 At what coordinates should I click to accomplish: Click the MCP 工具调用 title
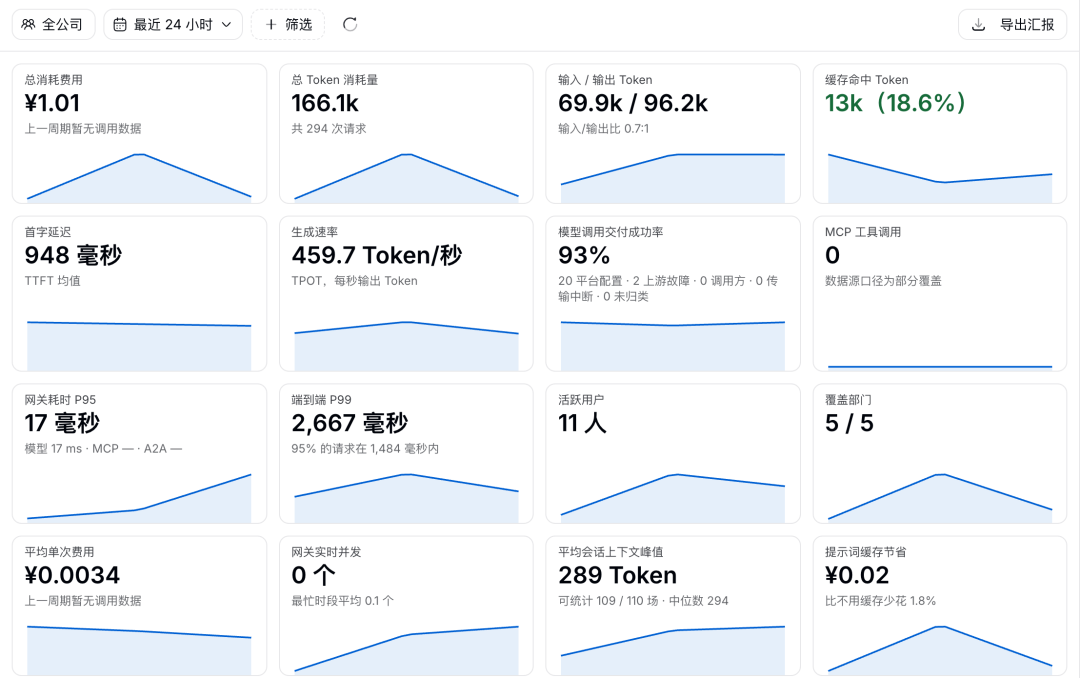[863, 232]
